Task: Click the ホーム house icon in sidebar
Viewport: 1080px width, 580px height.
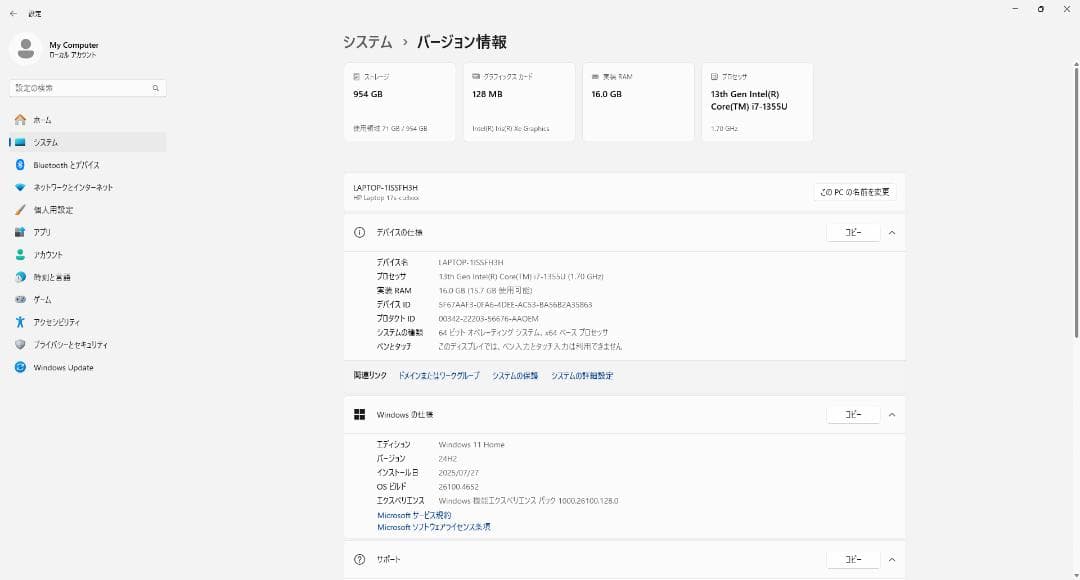Action: pyautogui.click(x=19, y=119)
